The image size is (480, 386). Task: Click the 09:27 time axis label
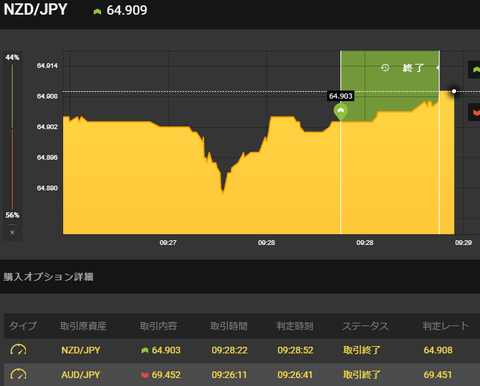pos(168,243)
